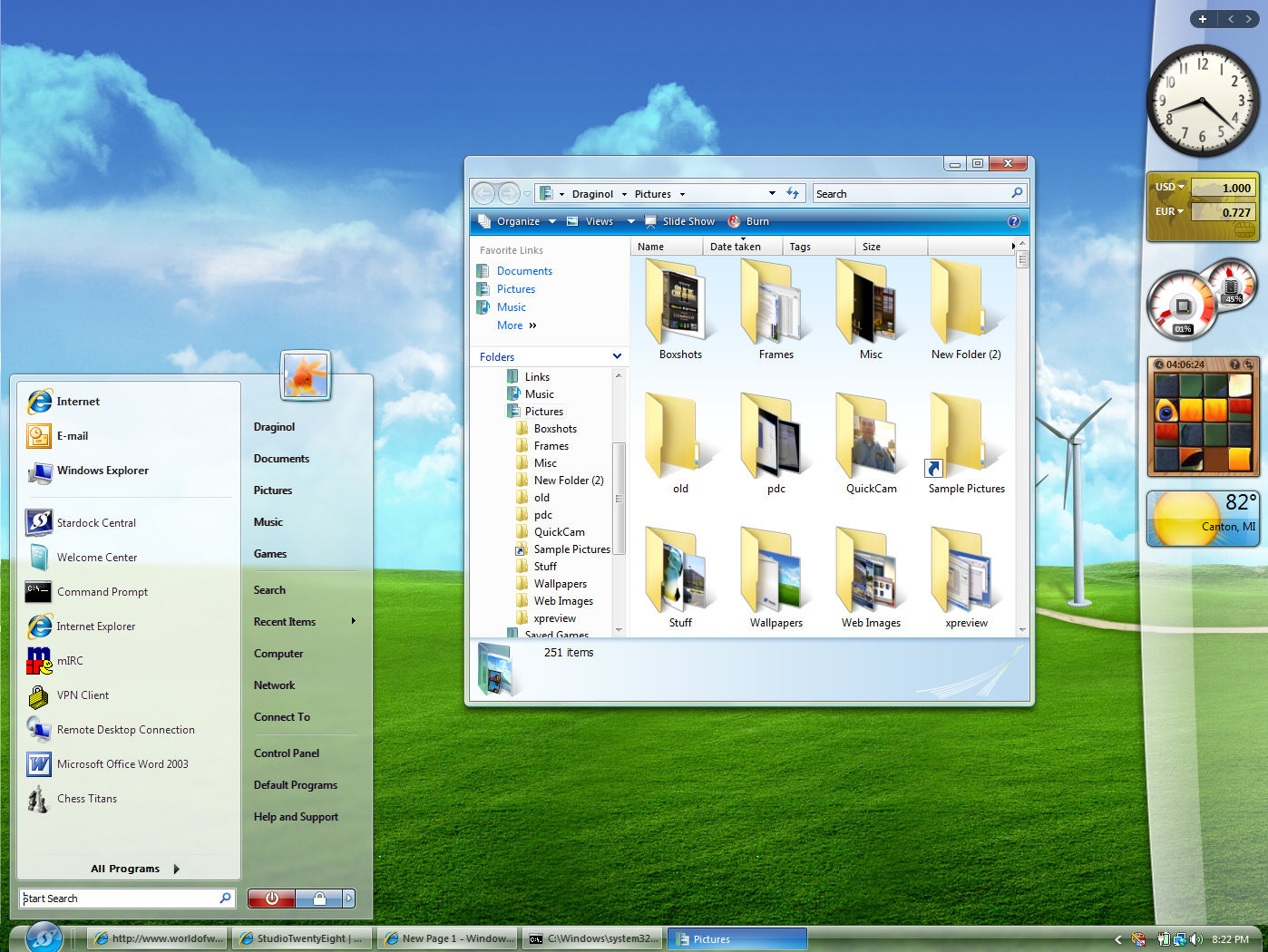Open Welcome Center

[82, 558]
